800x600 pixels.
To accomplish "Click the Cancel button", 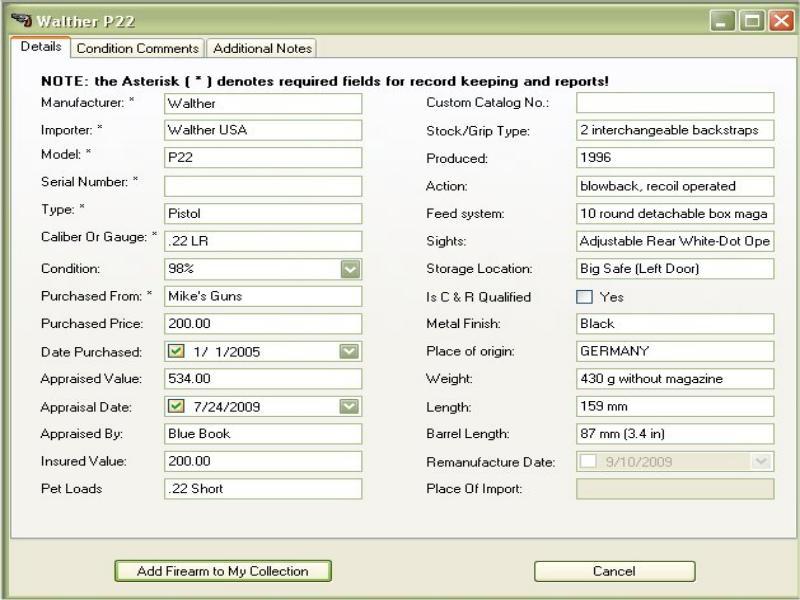I will click(x=614, y=571).
